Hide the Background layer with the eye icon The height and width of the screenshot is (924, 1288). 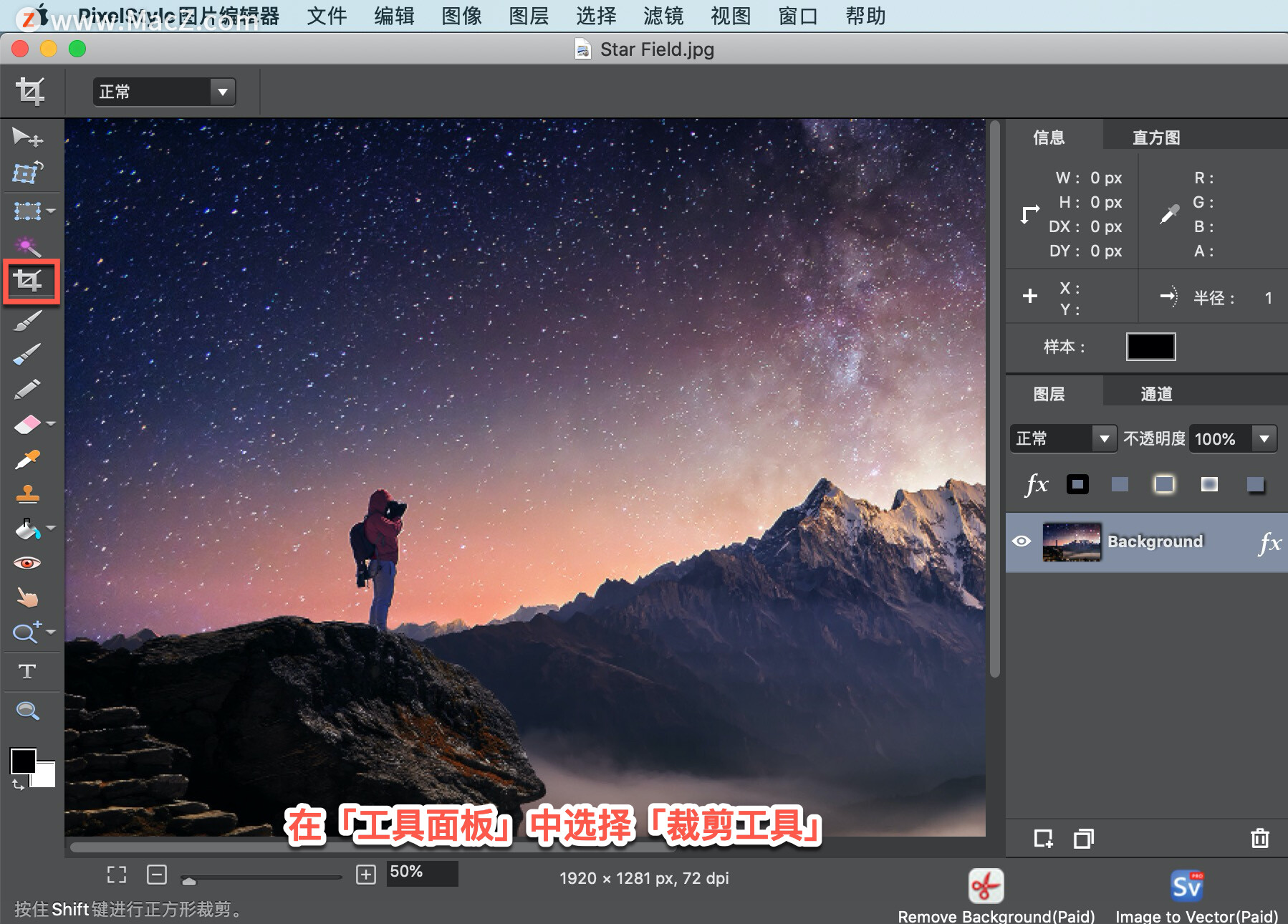point(1023,542)
